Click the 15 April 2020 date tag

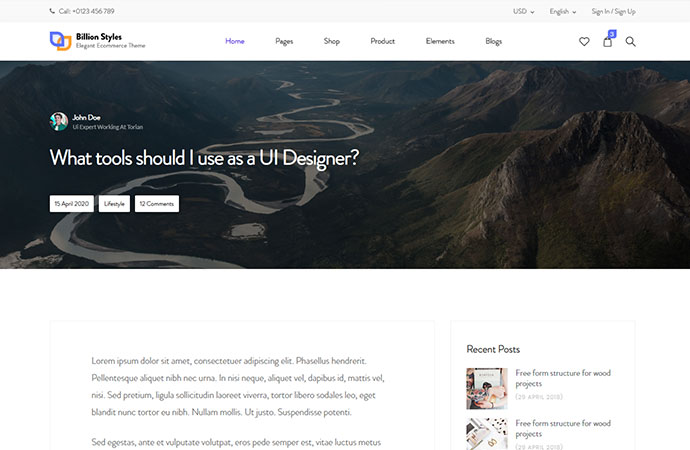pyautogui.click(x=72, y=203)
